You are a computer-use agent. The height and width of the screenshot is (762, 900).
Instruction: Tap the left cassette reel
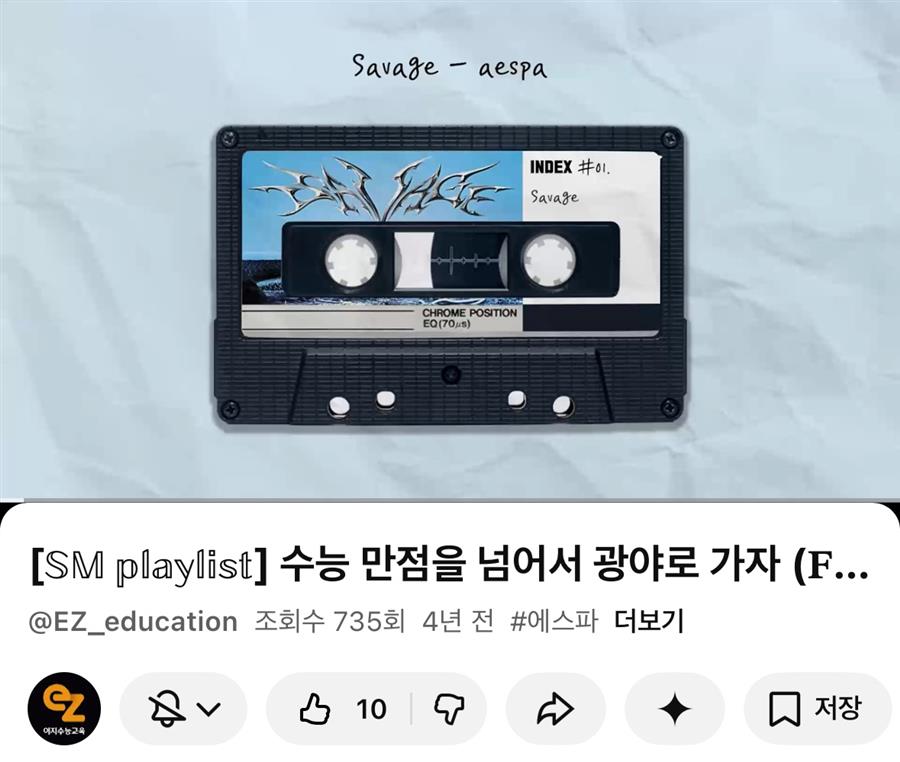coord(352,259)
